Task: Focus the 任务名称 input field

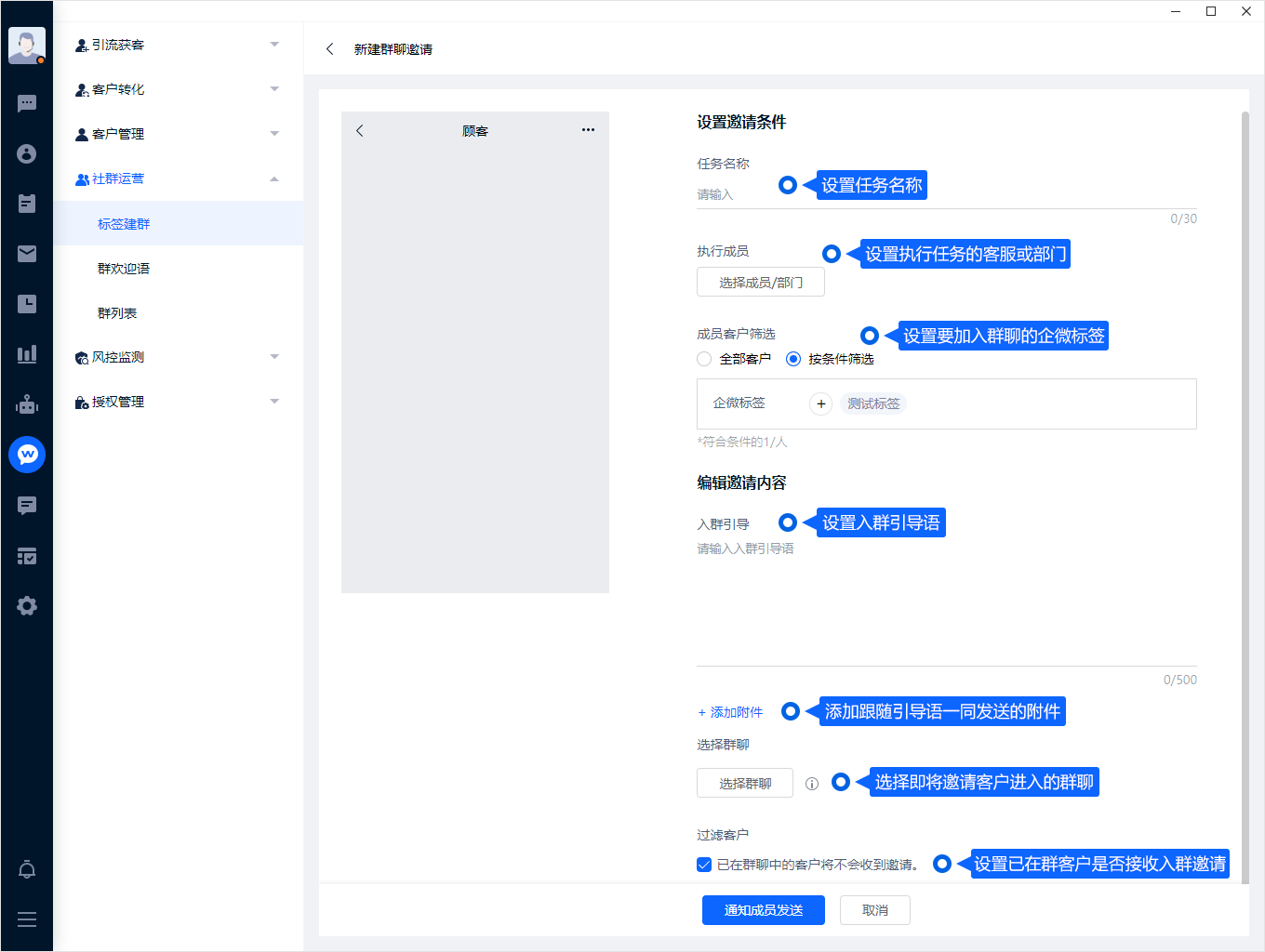Action: tap(947, 194)
